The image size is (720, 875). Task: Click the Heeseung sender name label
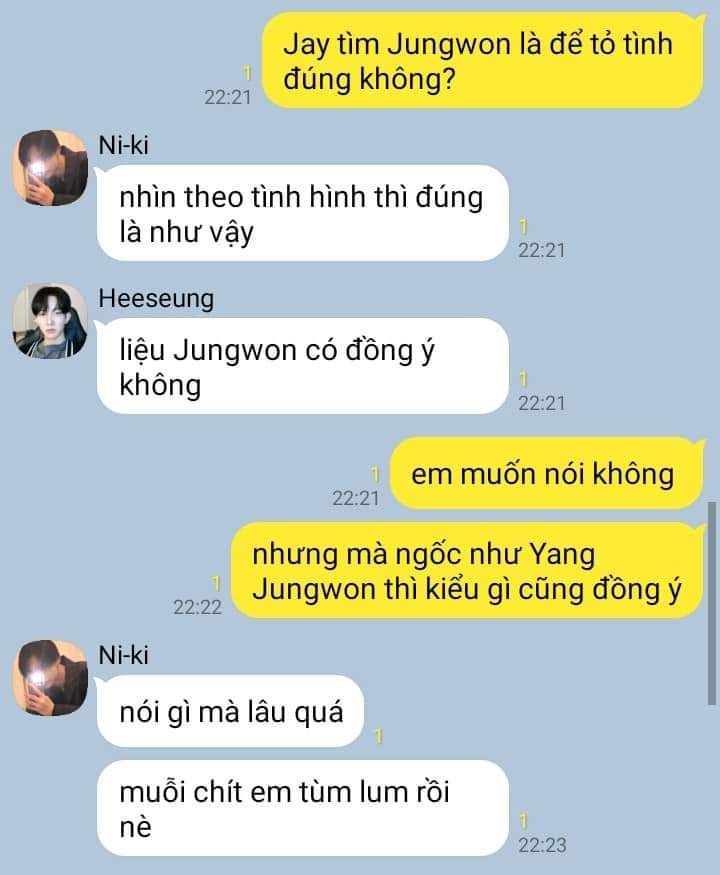coord(156,298)
